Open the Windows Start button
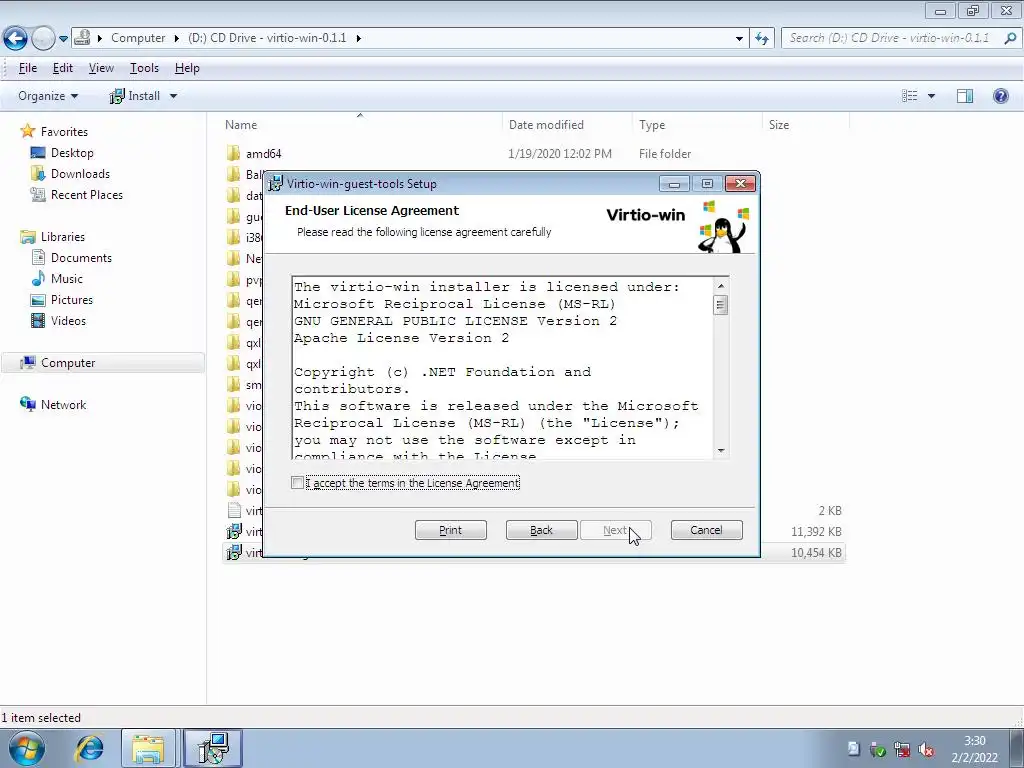 pos(25,748)
